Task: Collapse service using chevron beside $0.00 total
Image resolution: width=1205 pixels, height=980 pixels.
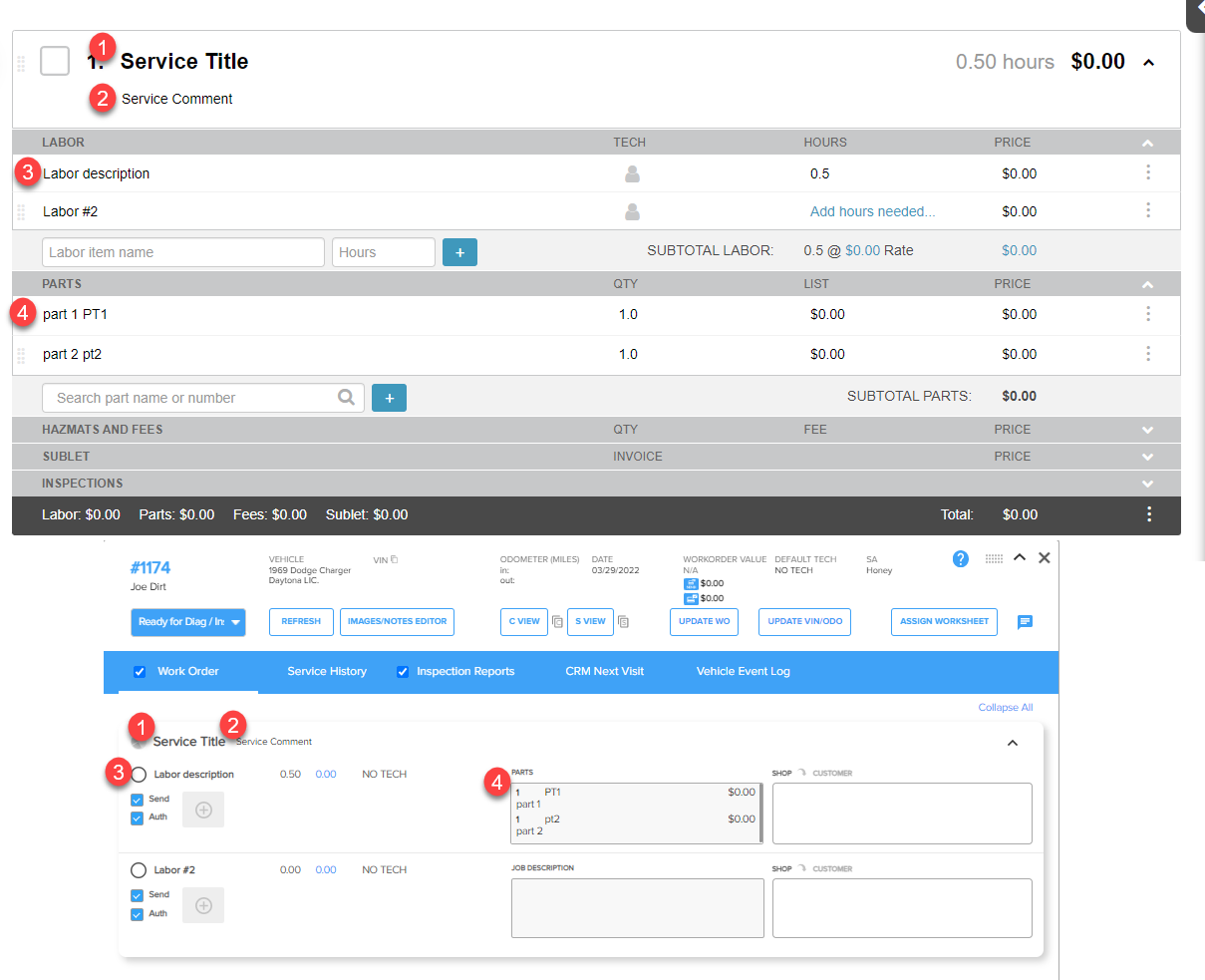Action: [x=1148, y=63]
